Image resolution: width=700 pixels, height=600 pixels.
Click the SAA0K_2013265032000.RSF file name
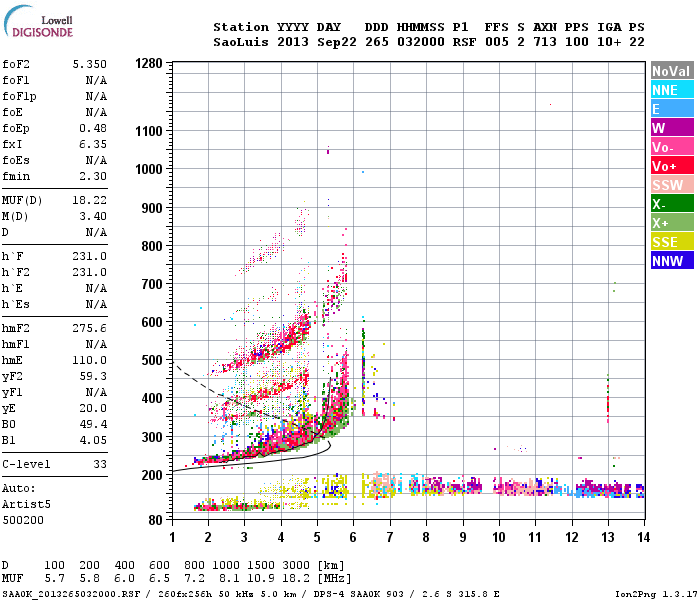[x=71, y=594]
